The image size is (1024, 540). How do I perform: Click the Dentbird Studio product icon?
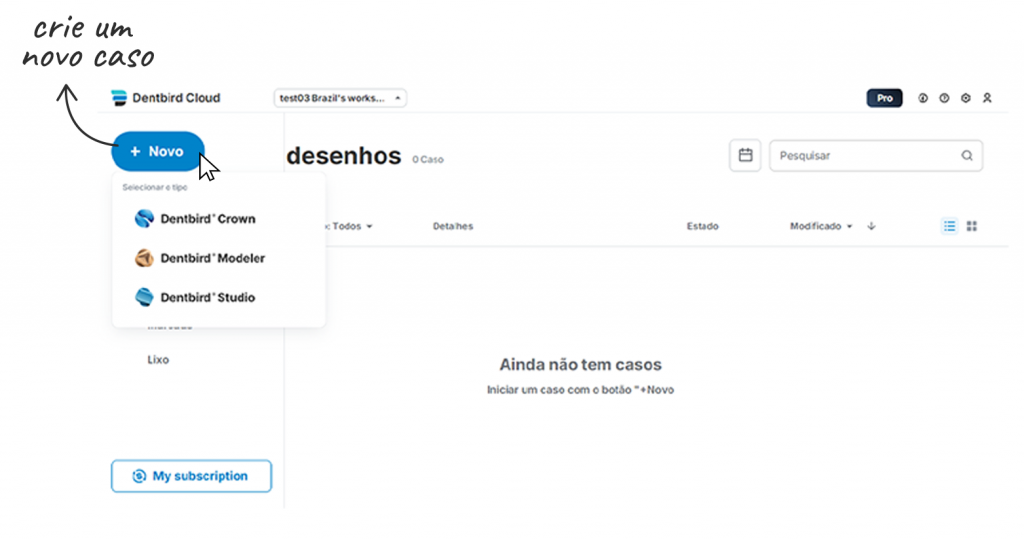tap(144, 297)
